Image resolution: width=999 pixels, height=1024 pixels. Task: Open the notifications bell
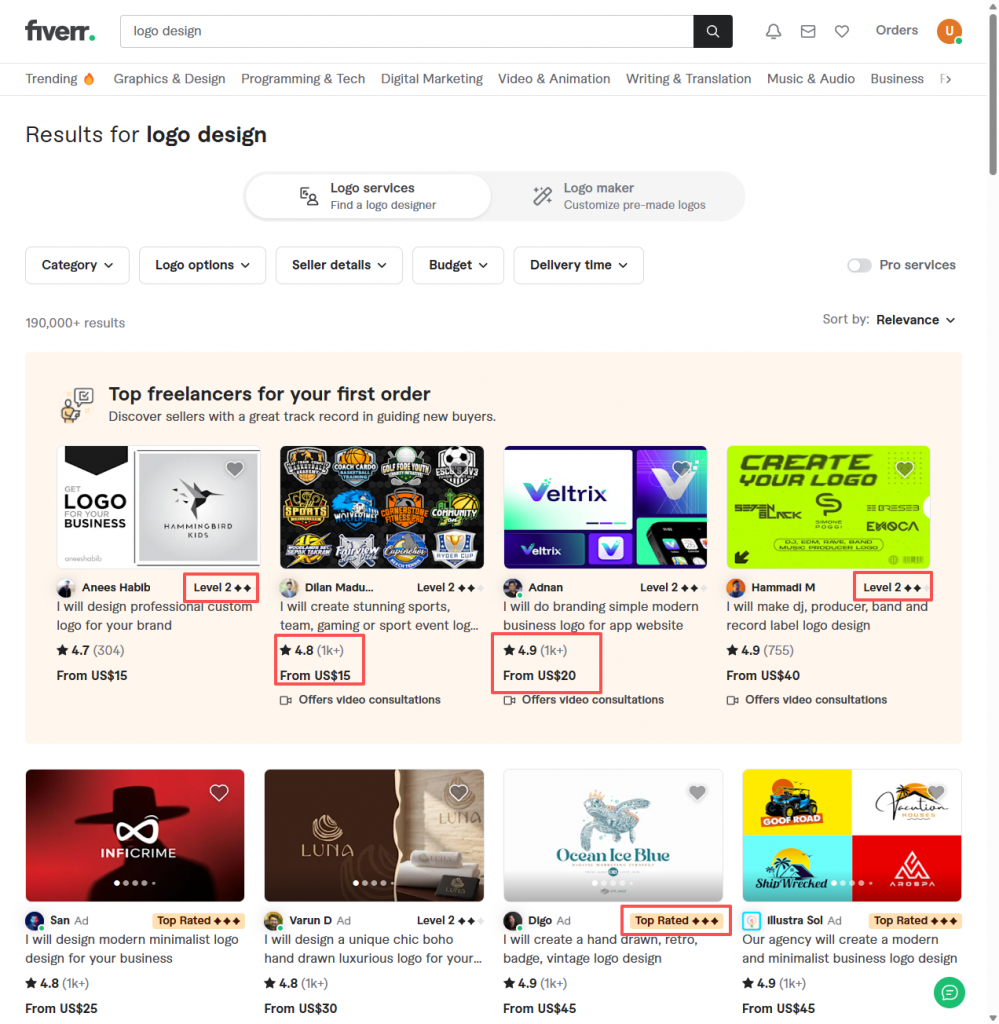coord(774,31)
